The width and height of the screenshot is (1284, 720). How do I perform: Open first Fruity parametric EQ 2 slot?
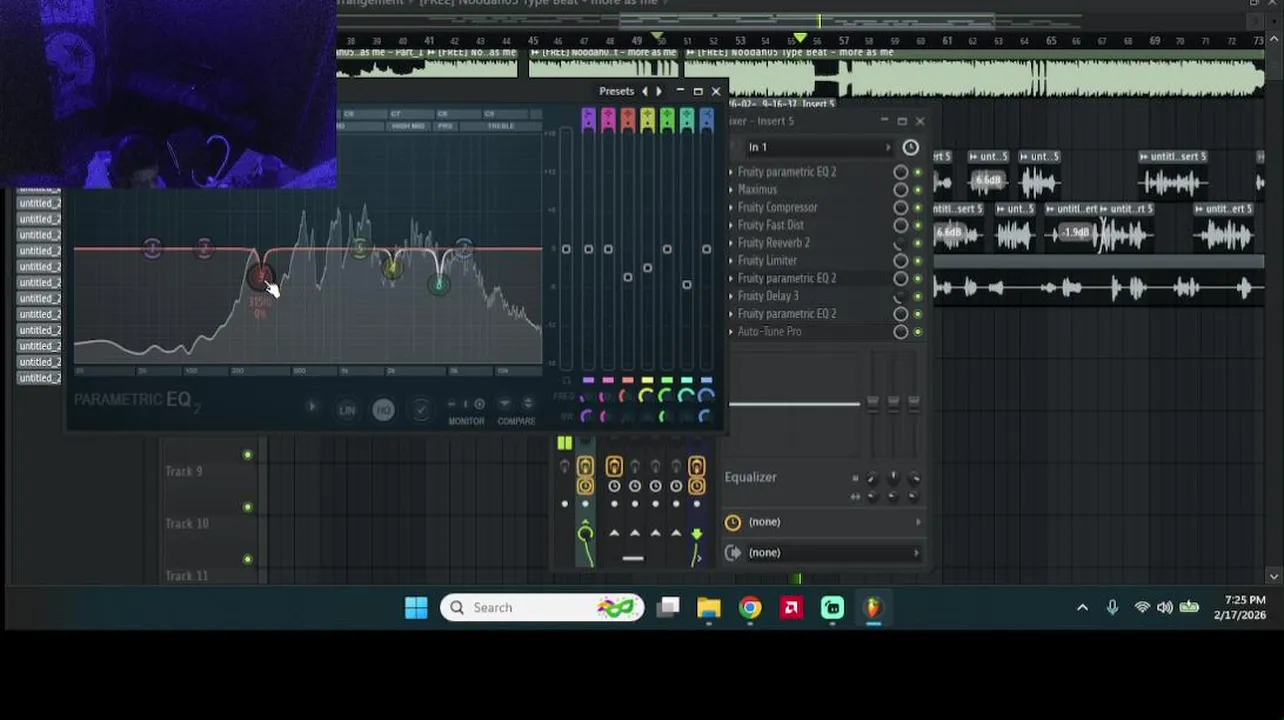787,172
